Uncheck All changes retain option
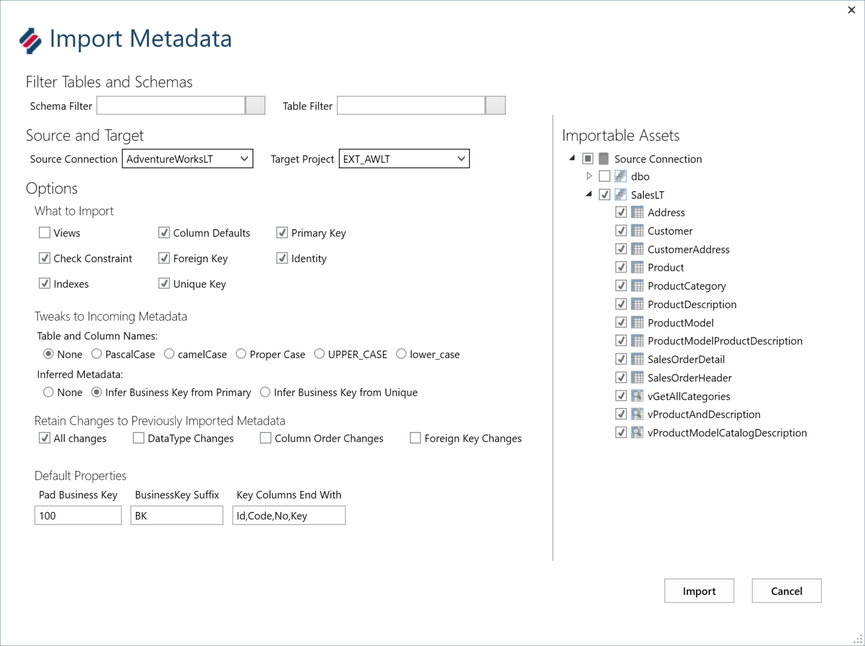This screenshot has height=646, width=865. [x=45, y=438]
